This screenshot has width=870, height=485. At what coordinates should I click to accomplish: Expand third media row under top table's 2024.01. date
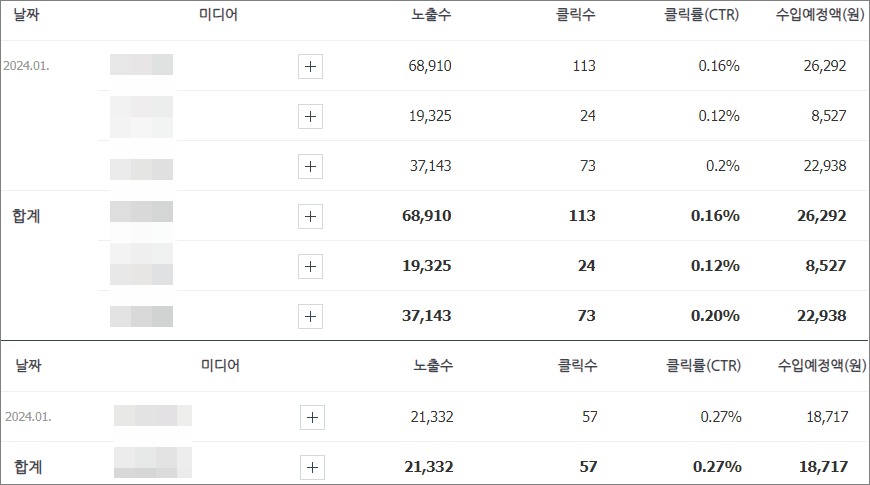[x=310, y=166]
